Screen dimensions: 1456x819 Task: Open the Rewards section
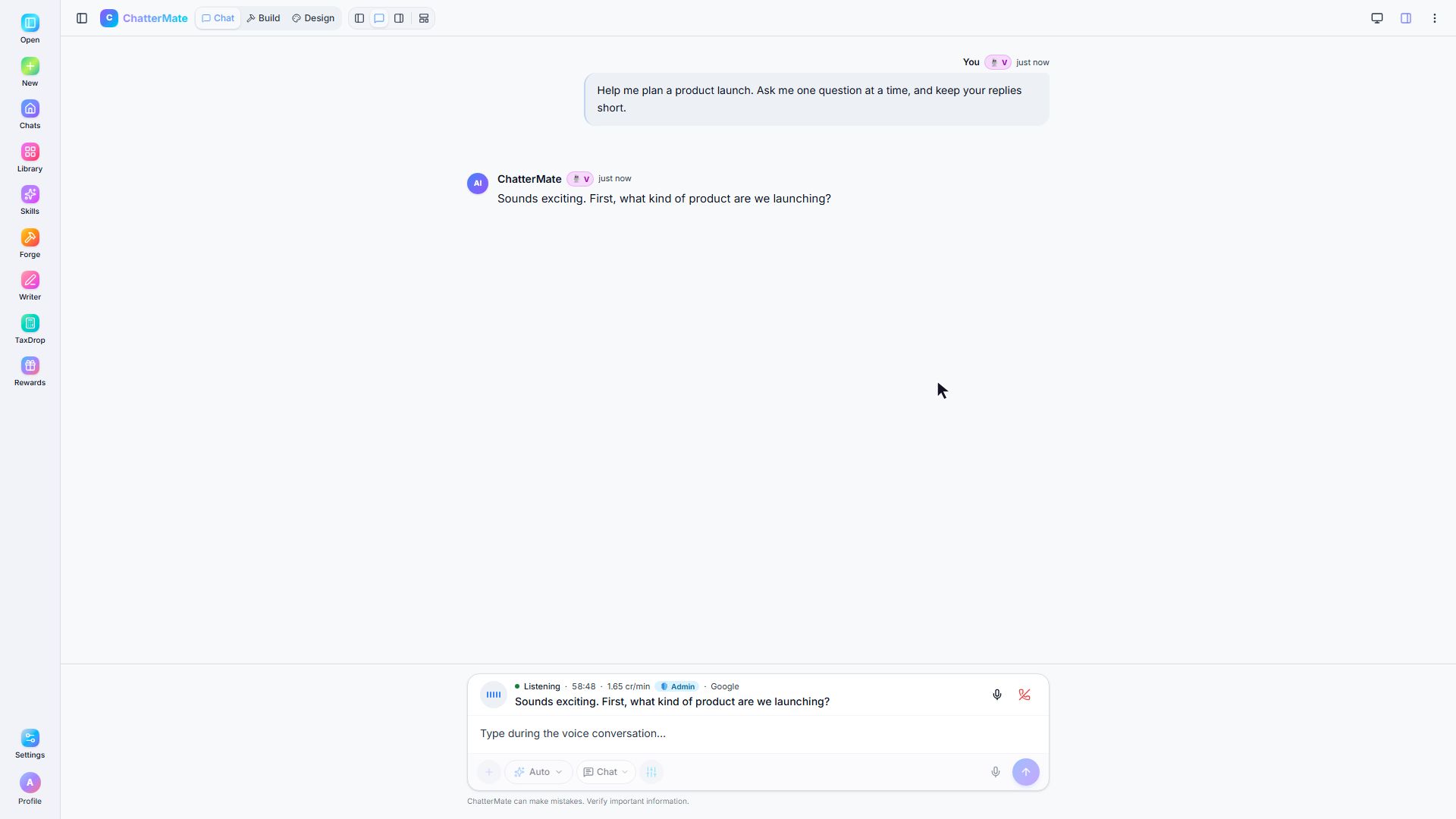[x=30, y=372]
